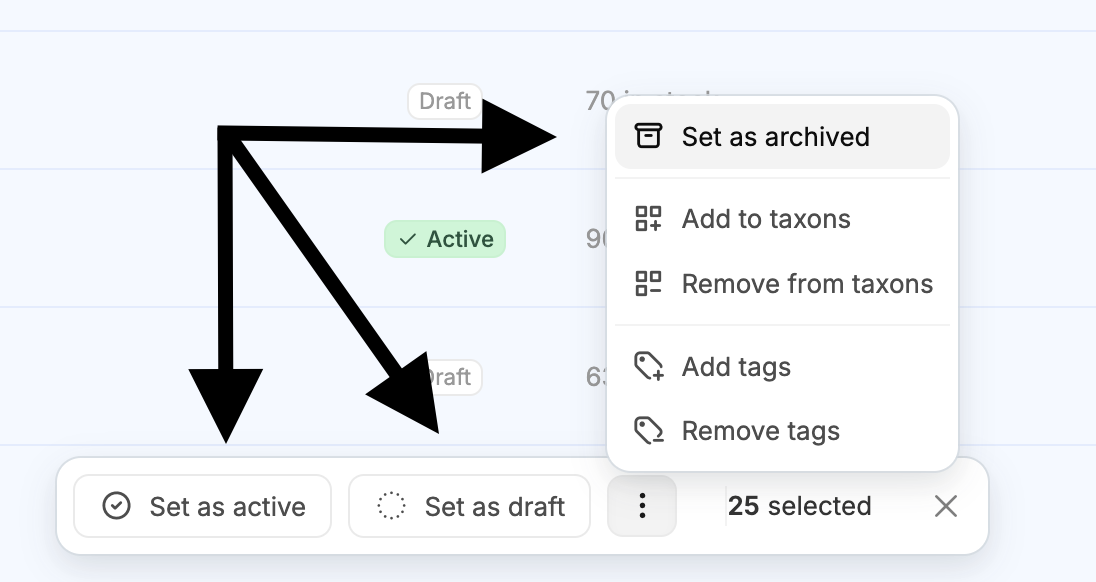Dismiss the selection with the X icon

(x=946, y=506)
